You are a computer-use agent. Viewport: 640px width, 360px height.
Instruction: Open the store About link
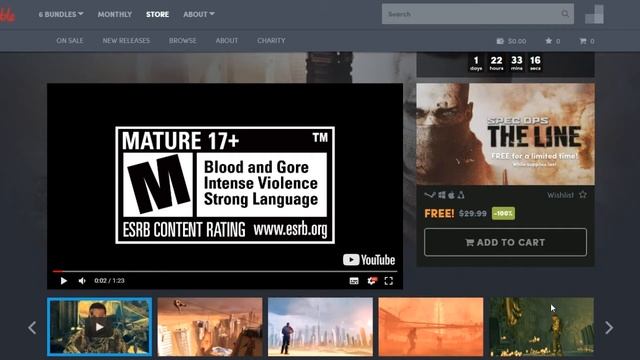pyautogui.click(x=227, y=40)
